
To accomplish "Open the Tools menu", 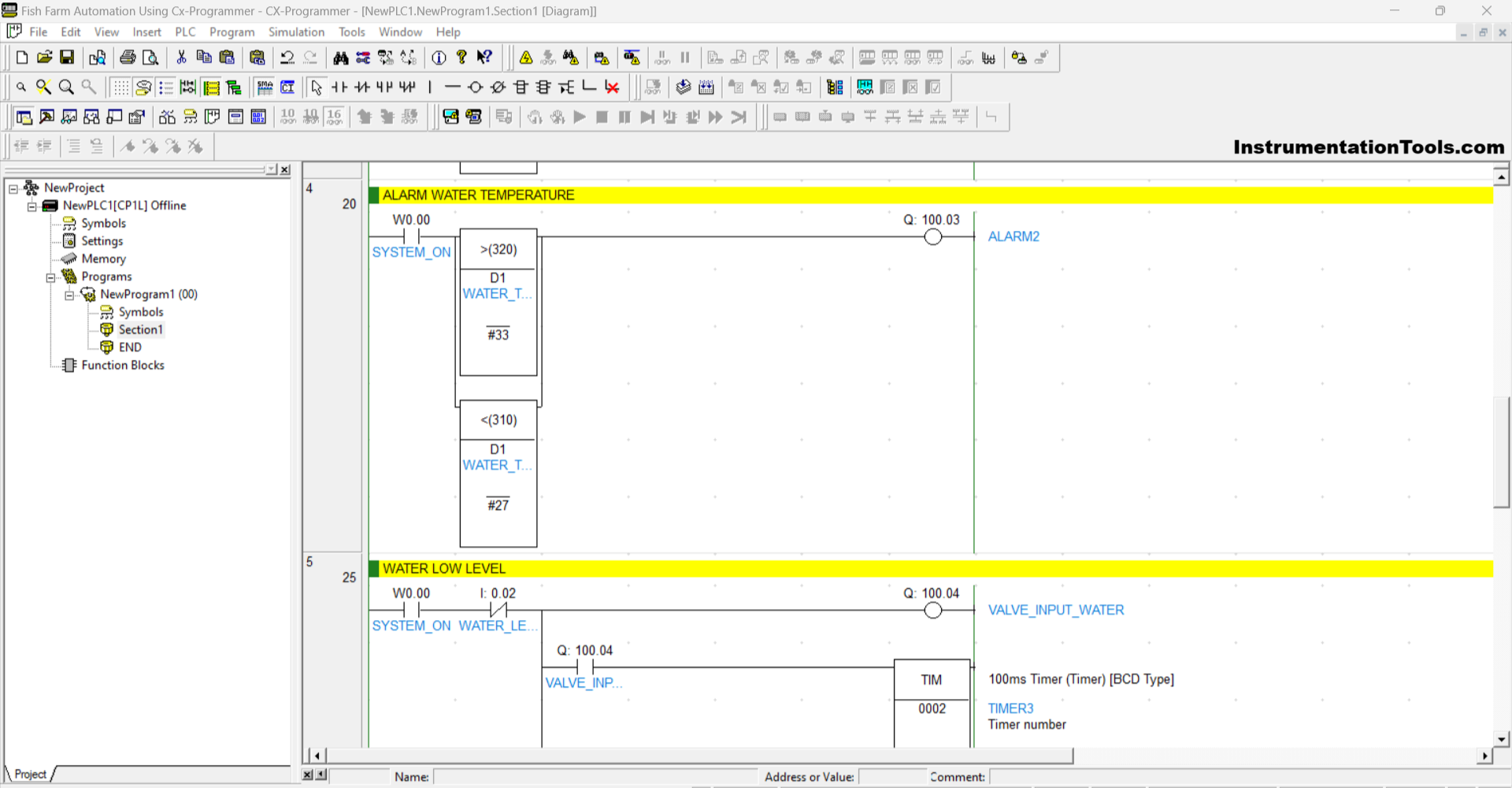I will tap(351, 32).
